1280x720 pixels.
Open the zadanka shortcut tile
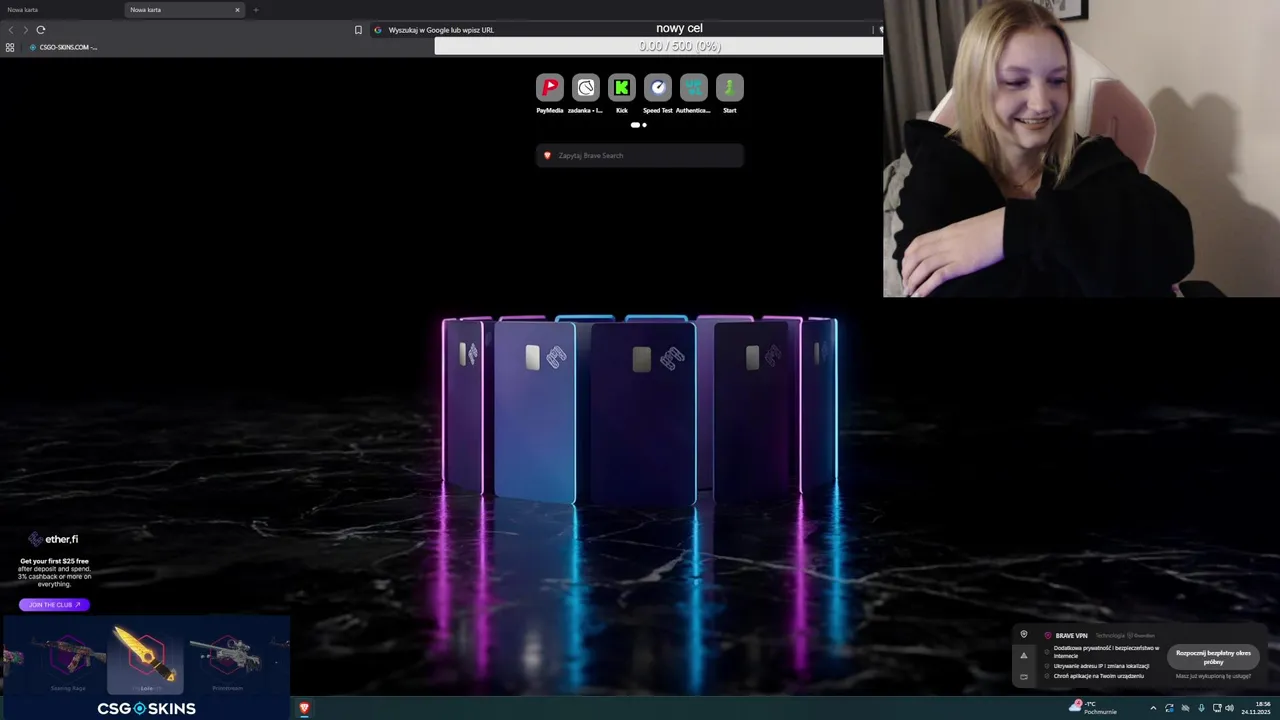click(x=585, y=88)
